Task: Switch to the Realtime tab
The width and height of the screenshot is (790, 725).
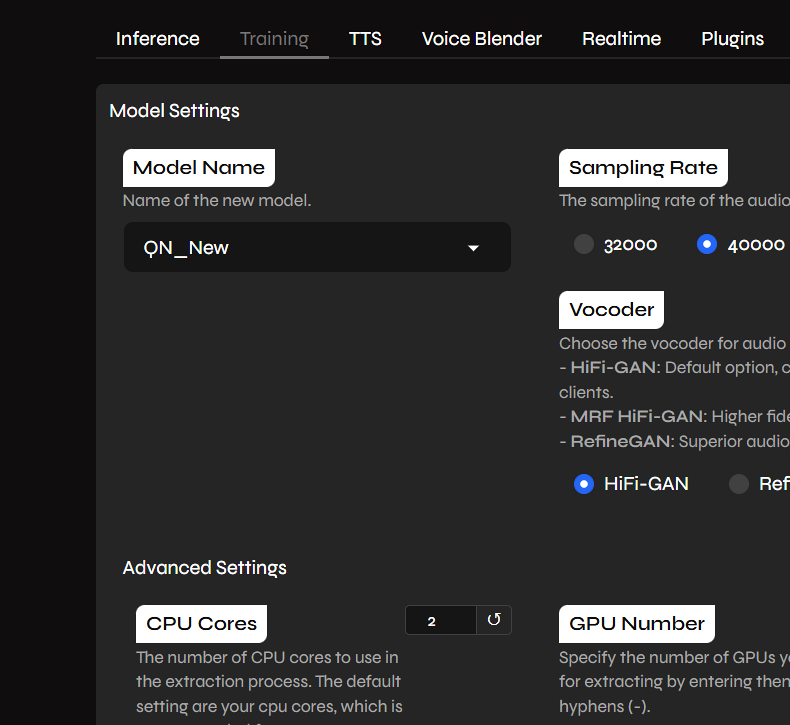Action: (621, 39)
